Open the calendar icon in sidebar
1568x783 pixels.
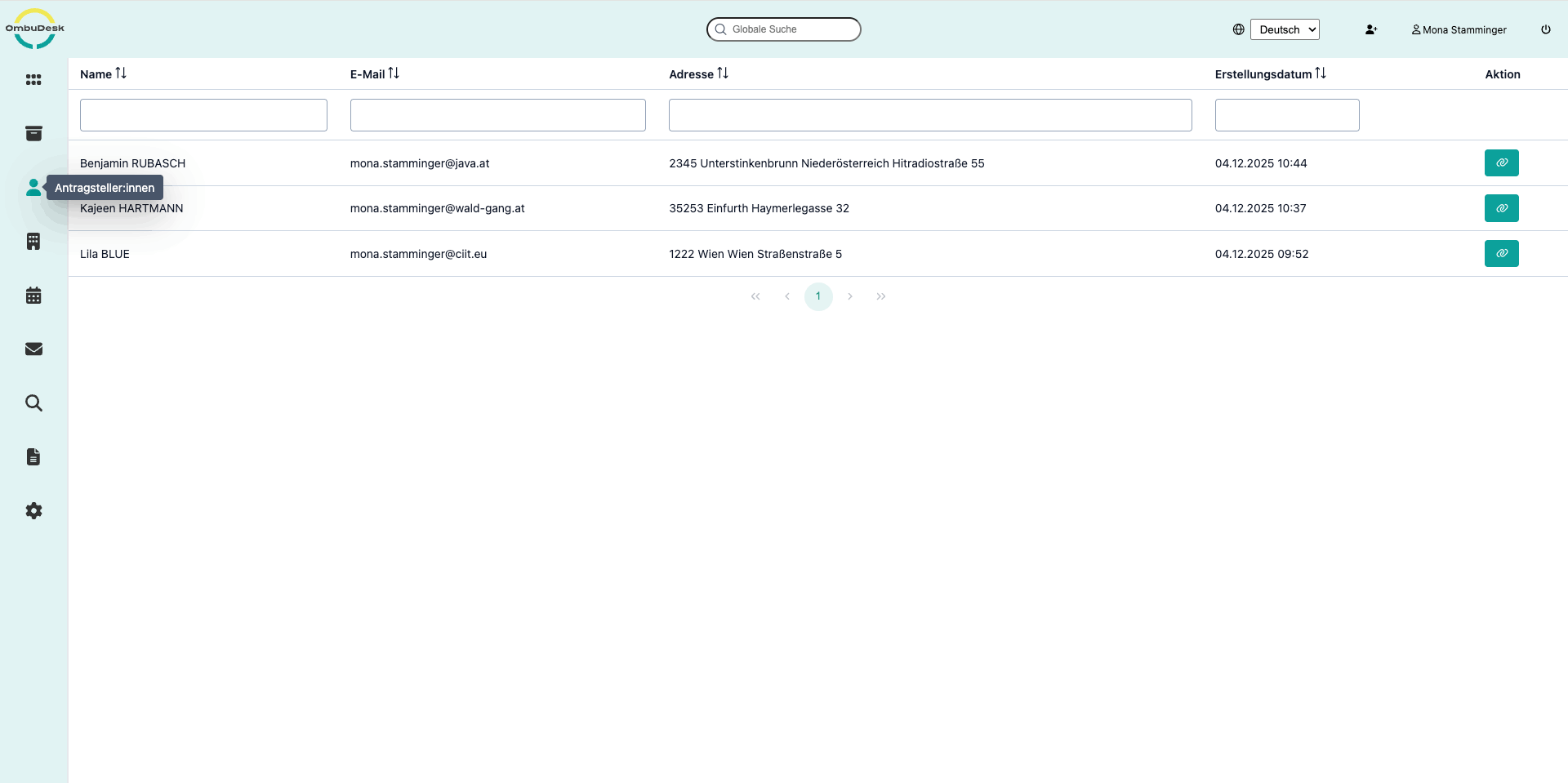tap(33, 296)
